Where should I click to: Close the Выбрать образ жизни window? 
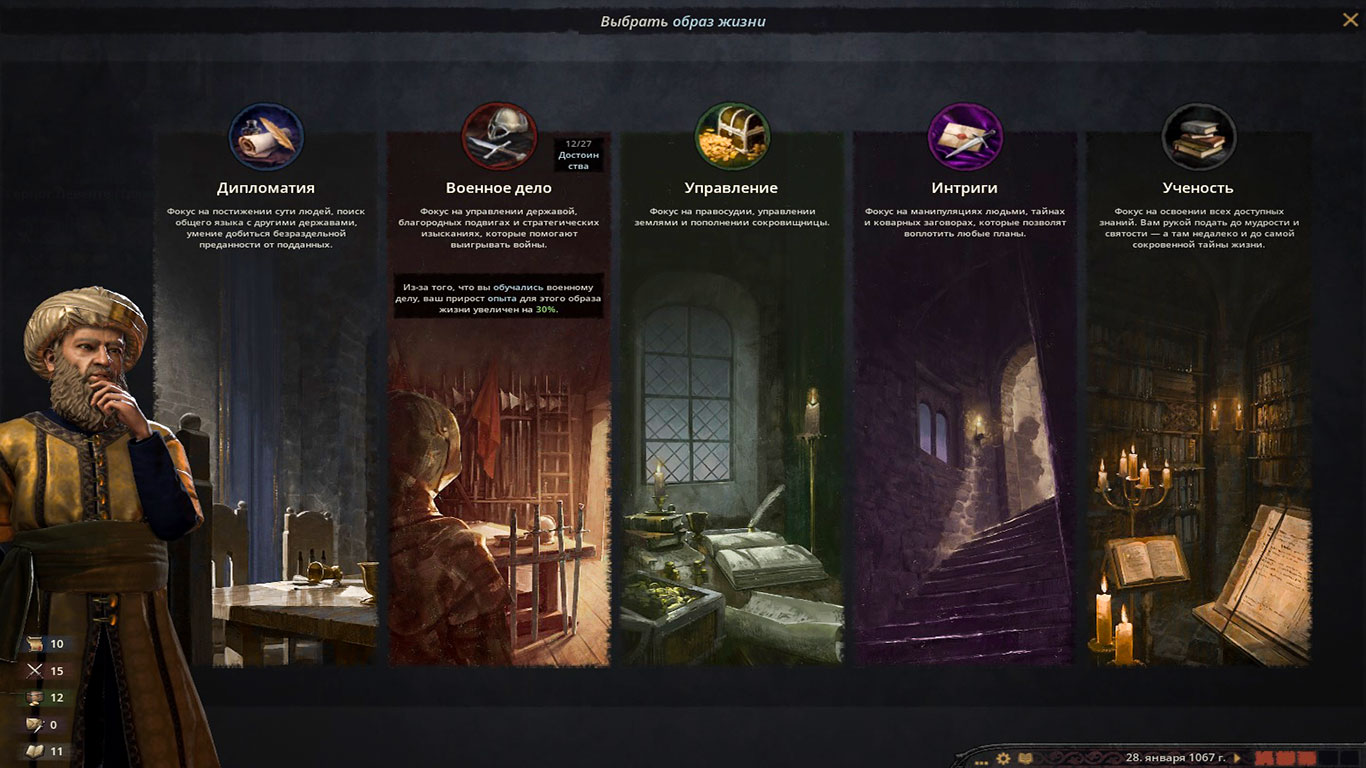(1349, 19)
